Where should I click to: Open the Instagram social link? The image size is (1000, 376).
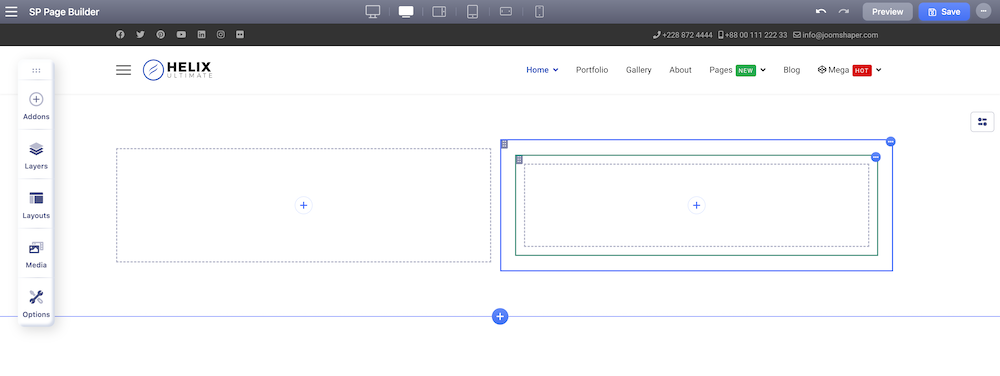coord(221,34)
